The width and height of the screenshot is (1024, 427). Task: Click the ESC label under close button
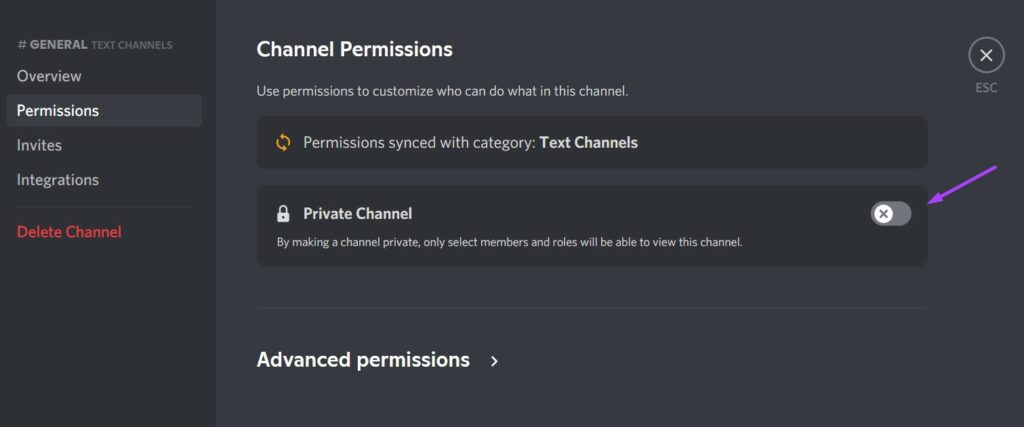click(x=986, y=88)
